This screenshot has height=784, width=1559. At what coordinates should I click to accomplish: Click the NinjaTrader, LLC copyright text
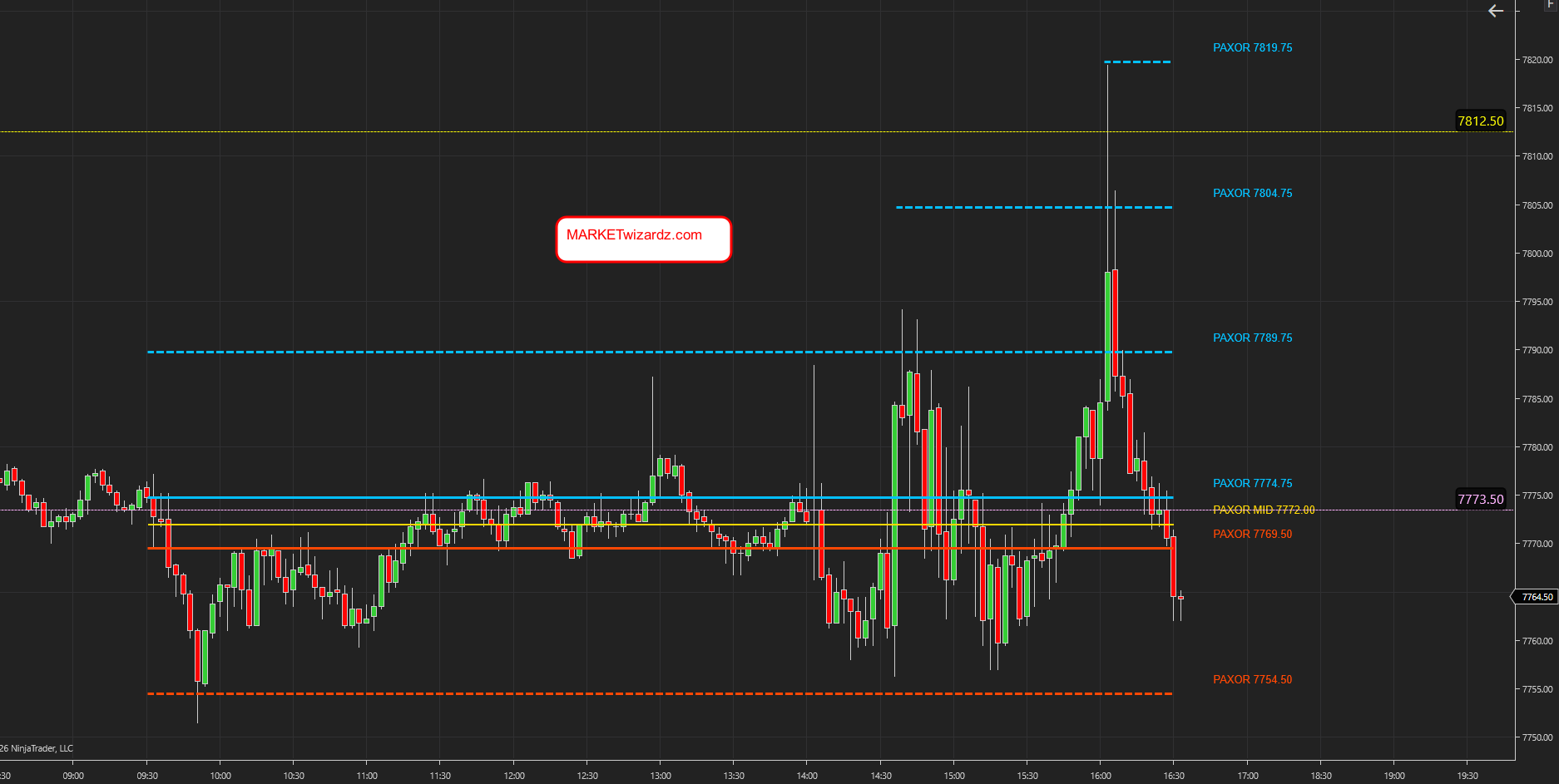pyautogui.click(x=37, y=748)
